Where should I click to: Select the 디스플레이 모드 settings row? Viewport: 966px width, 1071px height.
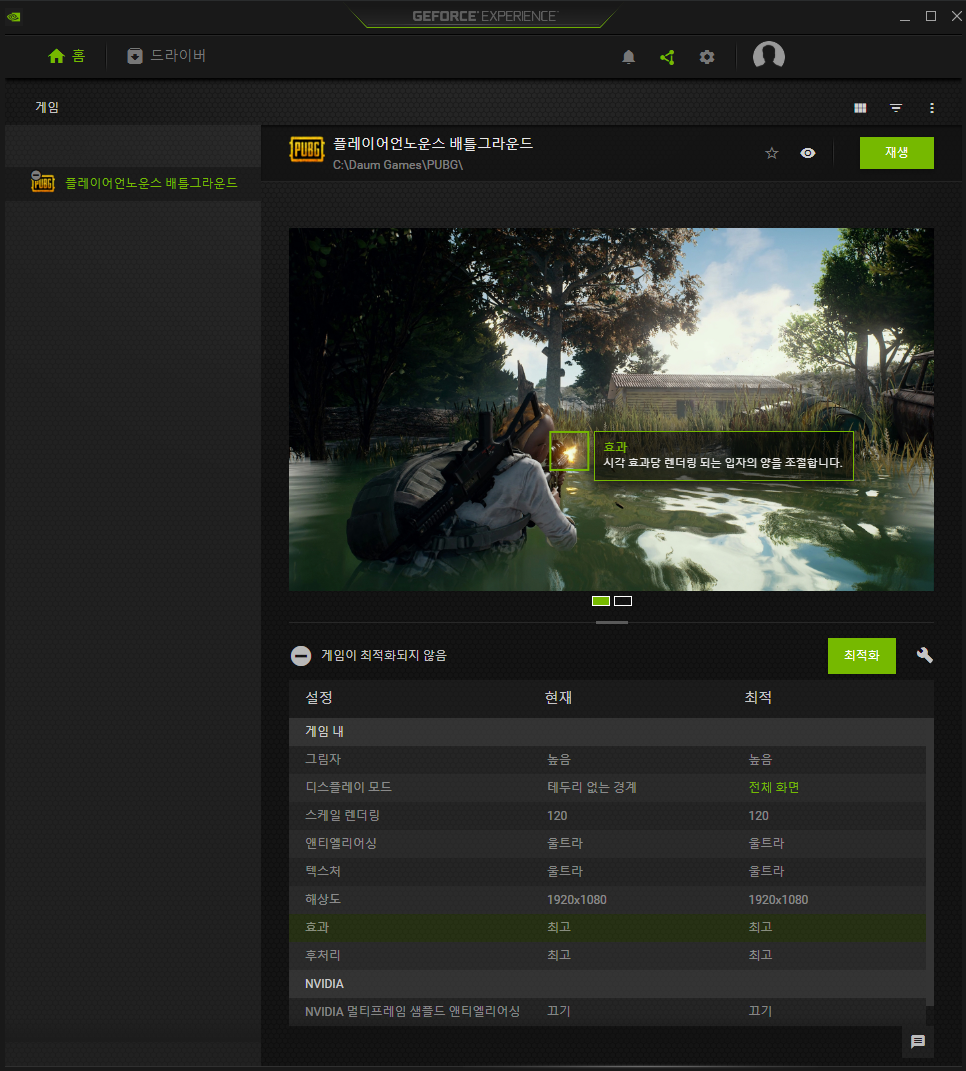(x=607, y=788)
